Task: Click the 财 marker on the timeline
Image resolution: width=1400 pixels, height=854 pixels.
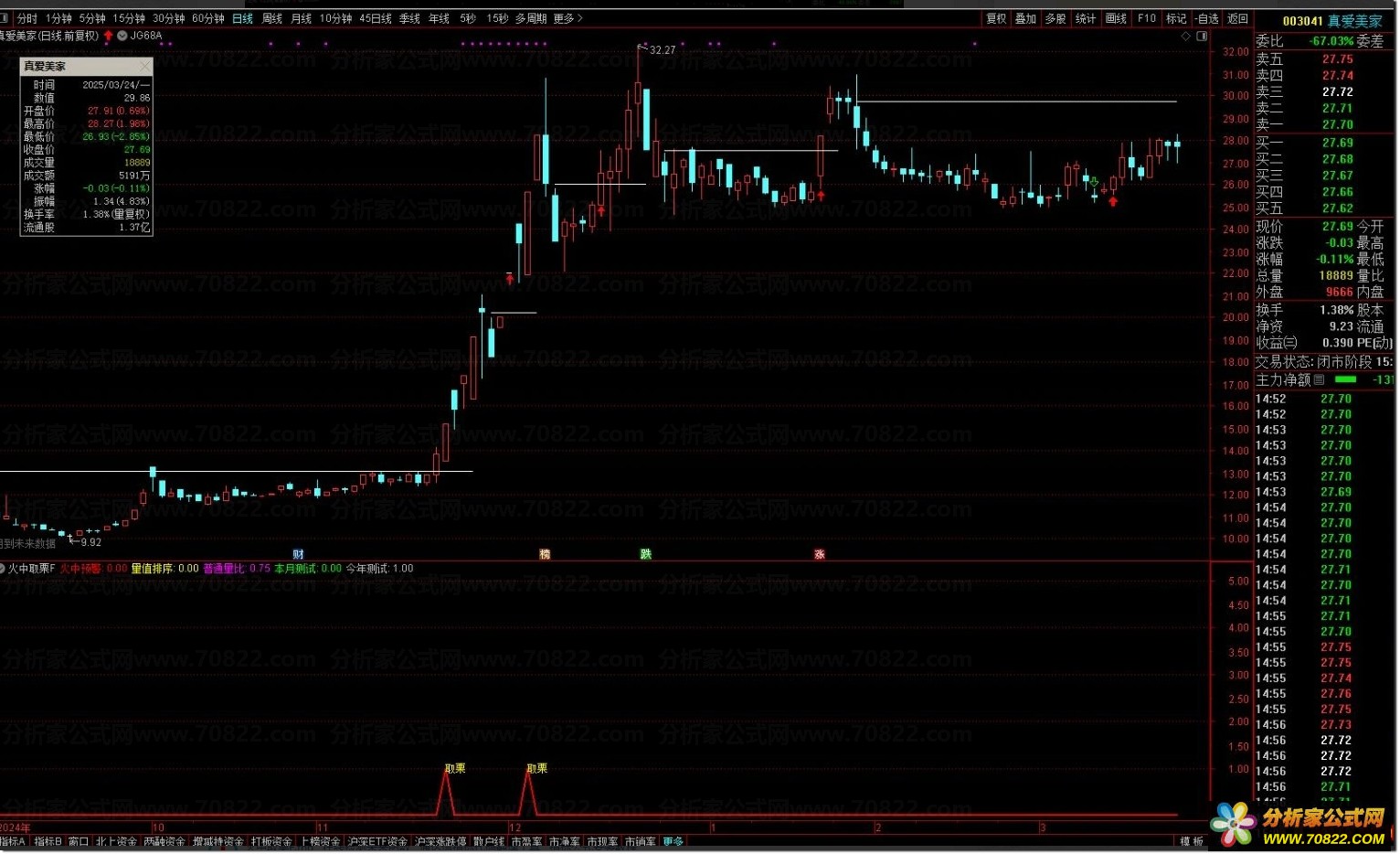Action: (x=298, y=555)
